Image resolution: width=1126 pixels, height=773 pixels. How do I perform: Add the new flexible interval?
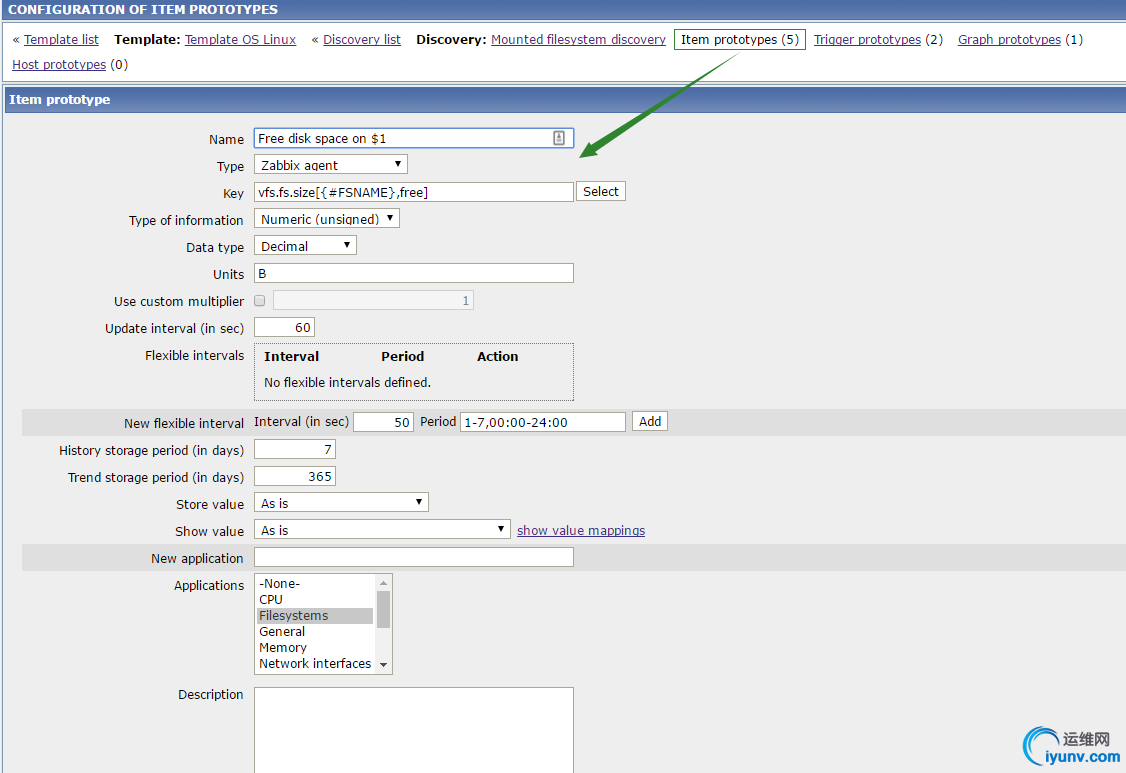(x=650, y=422)
